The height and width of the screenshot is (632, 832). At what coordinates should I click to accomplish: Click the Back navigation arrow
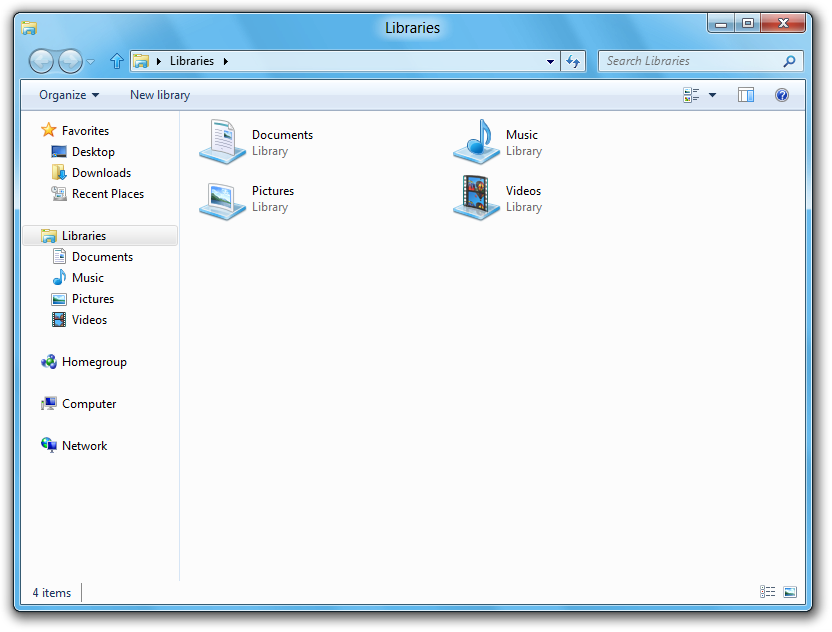(x=41, y=61)
